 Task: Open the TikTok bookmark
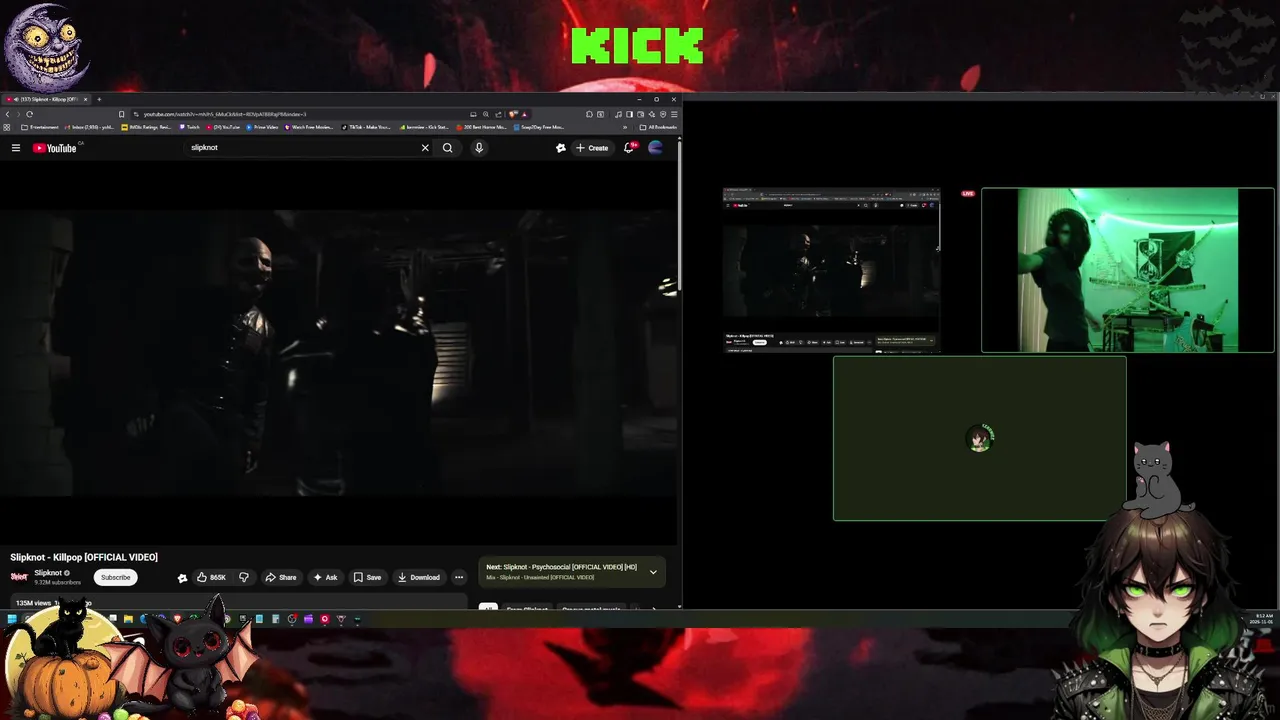[x=366, y=127]
